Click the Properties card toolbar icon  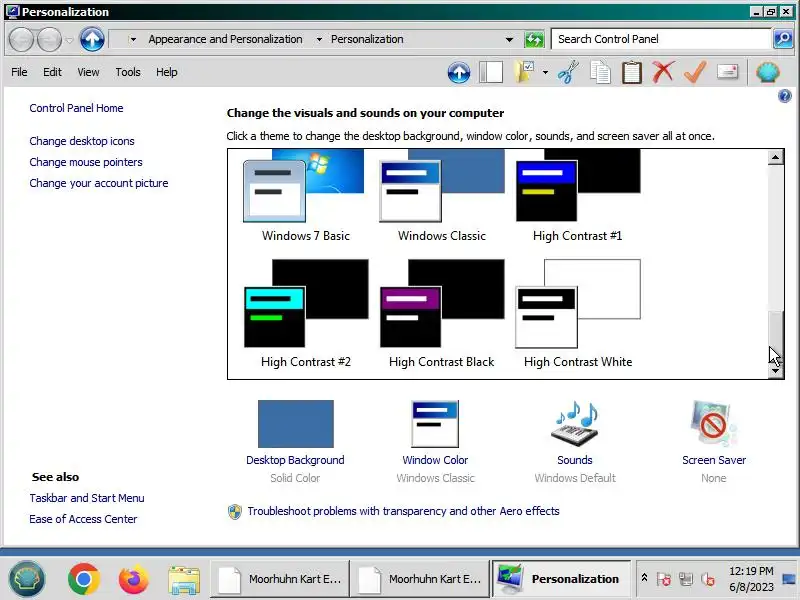pyautogui.click(x=727, y=71)
